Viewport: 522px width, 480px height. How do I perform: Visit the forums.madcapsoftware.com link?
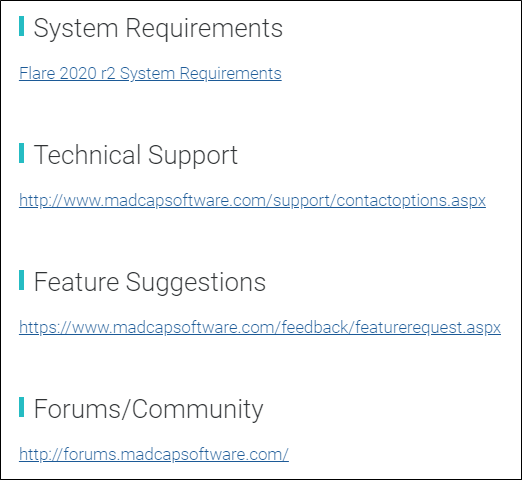pos(154,454)
